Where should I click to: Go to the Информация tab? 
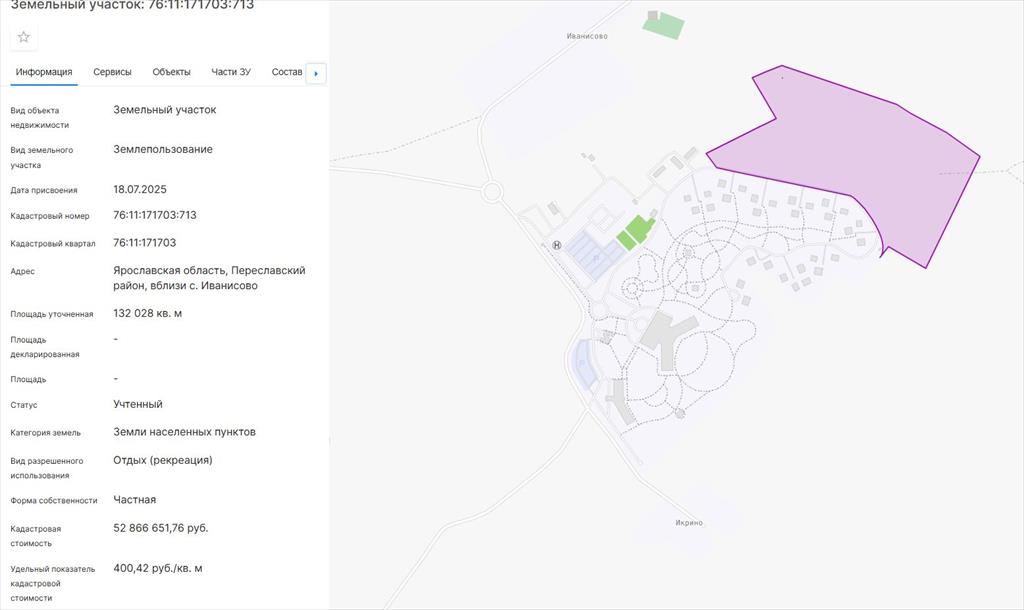44,72
